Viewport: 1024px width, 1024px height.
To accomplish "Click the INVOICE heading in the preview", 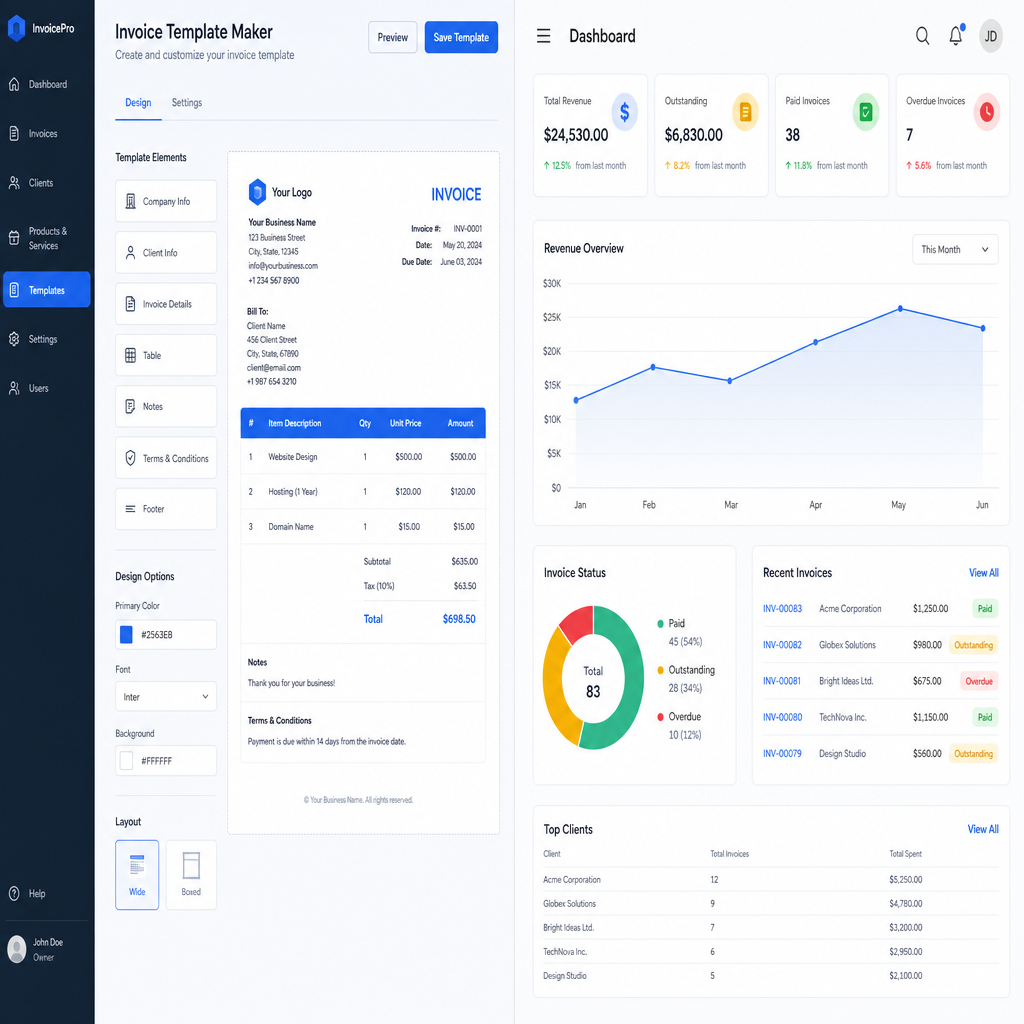I will pos(456,195).
